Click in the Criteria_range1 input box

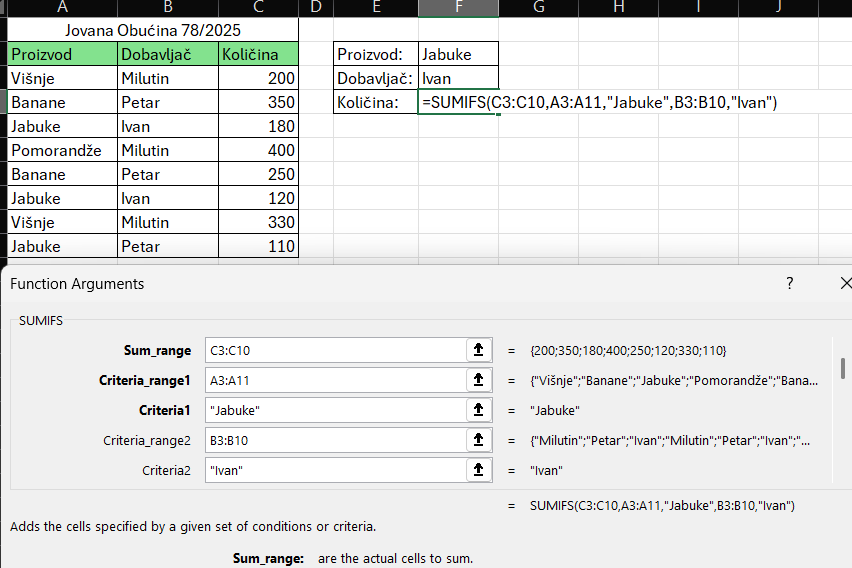pyautogui.click(x=335, y=380)
